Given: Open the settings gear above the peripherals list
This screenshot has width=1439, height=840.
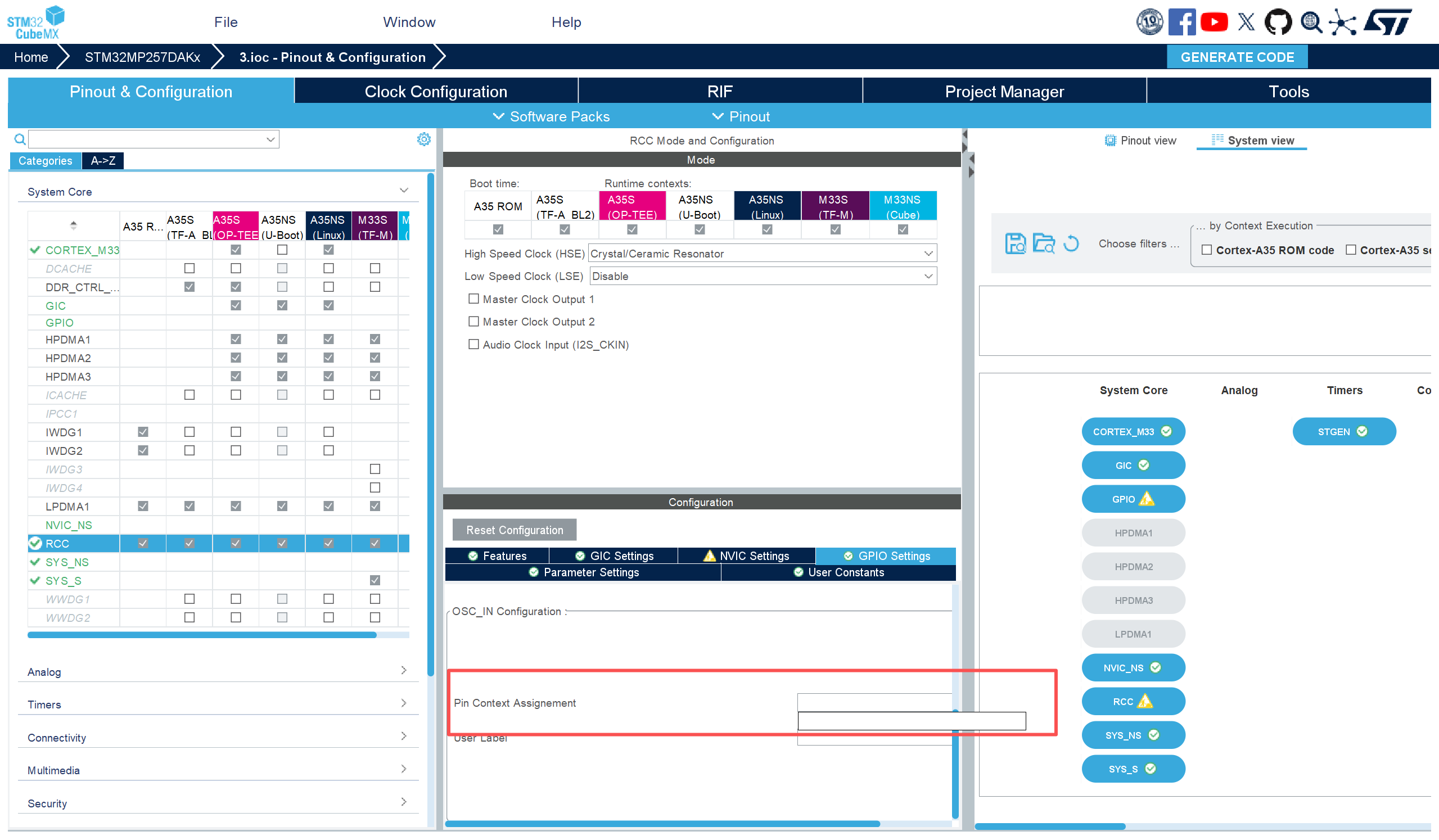Looking at the screenshot, I should click(x=424, y=139).
